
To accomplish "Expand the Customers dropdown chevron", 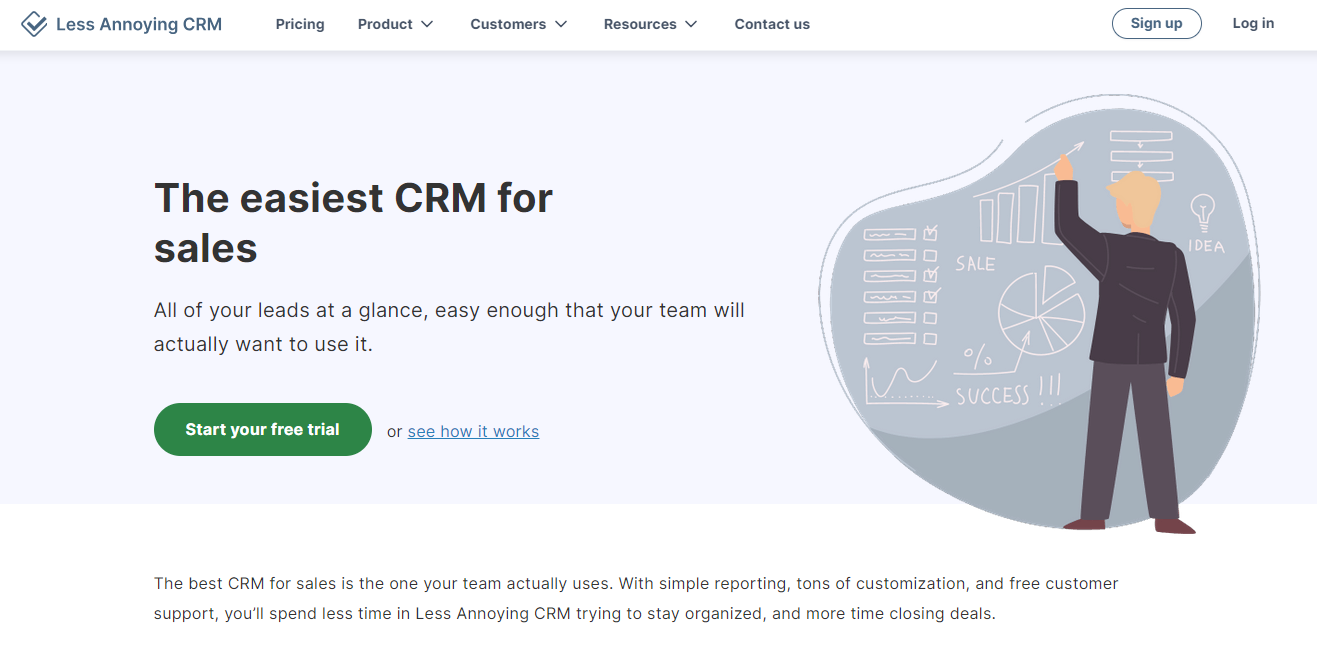I will coord(561,24).
